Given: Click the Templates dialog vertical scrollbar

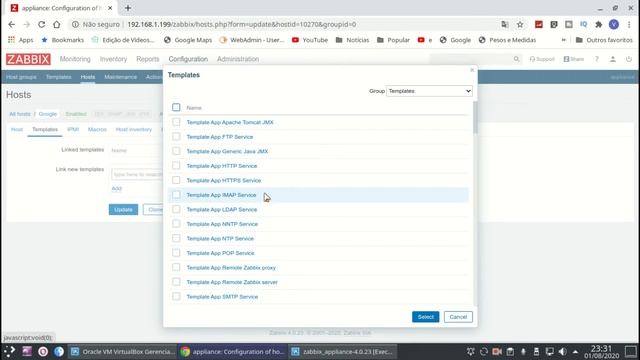Looking at the screenshot, I should 475,118.
